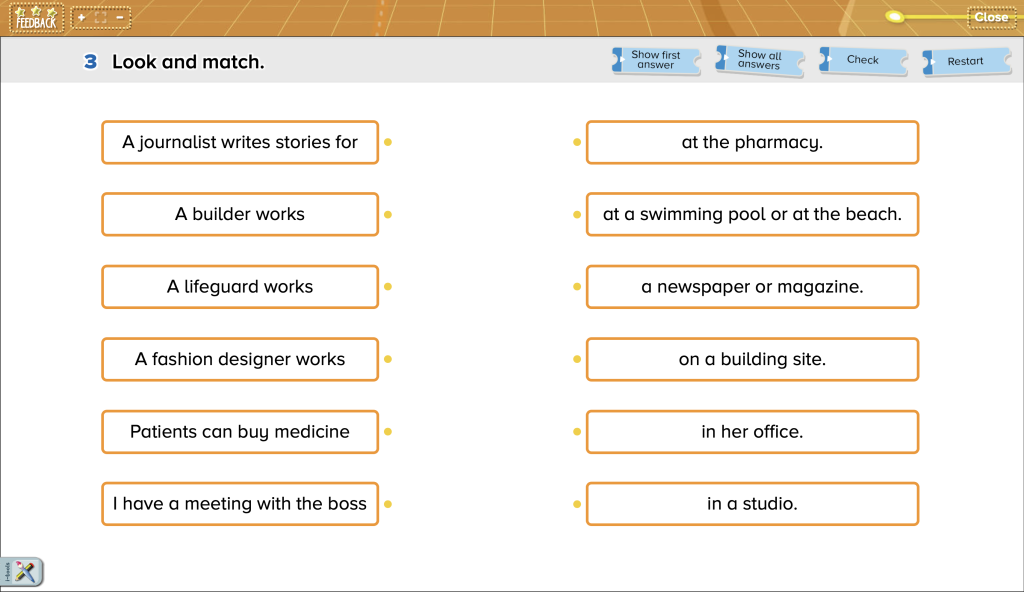Select the 'A journalist writes stories for' box
This screenshot has width=1024, height=592.
click(240, 142)
